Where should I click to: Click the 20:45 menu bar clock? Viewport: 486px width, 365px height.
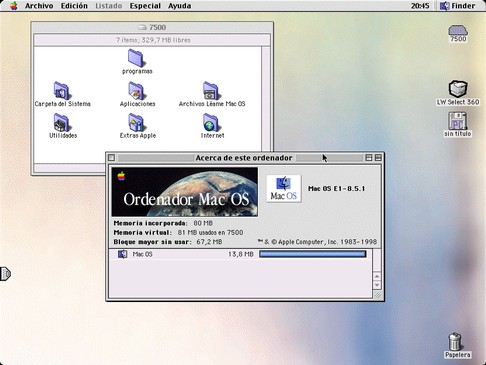pos(420,6)
